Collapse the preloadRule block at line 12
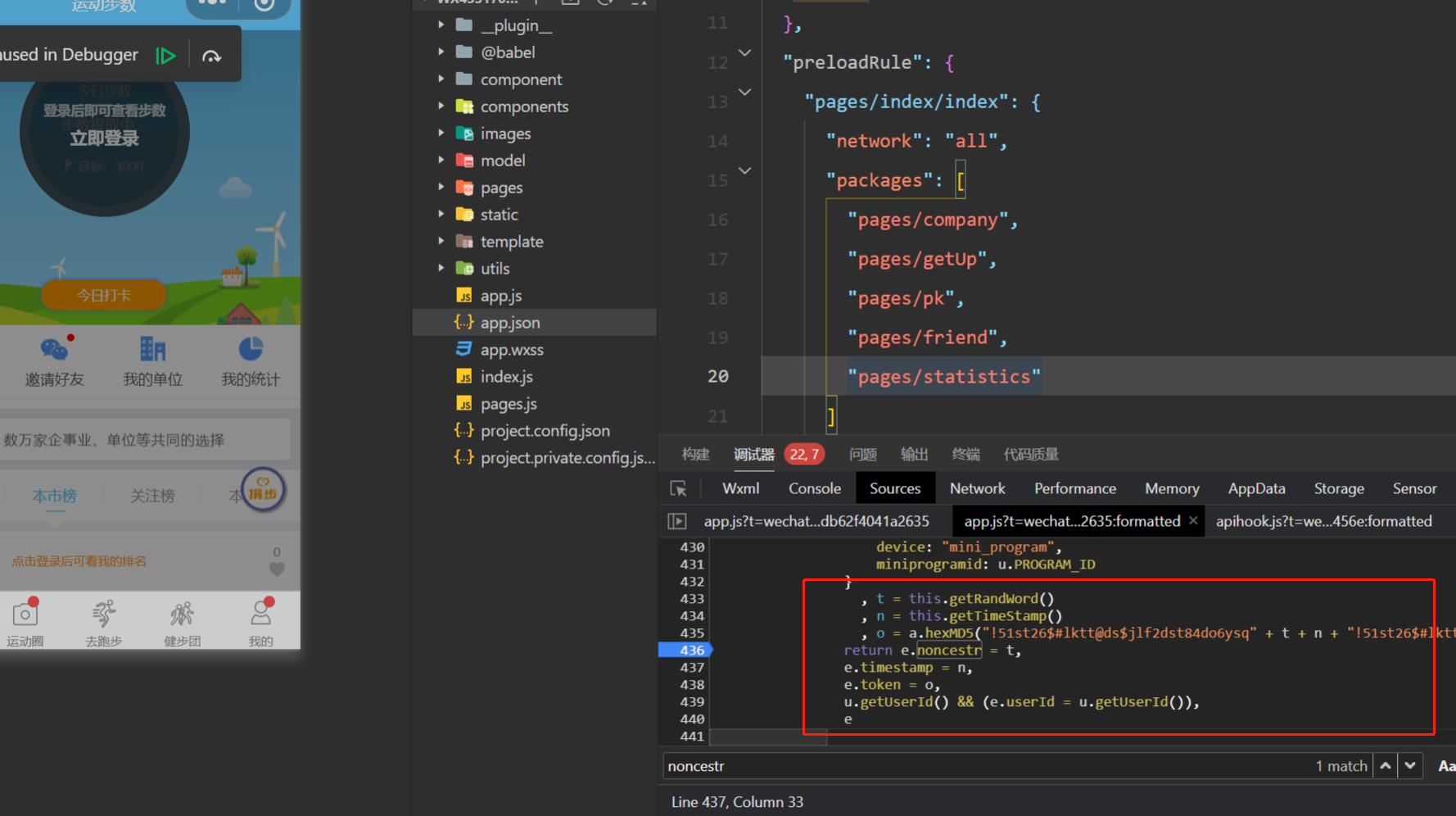This screenshot has width=1456, height=816. [x=745, y=53]
